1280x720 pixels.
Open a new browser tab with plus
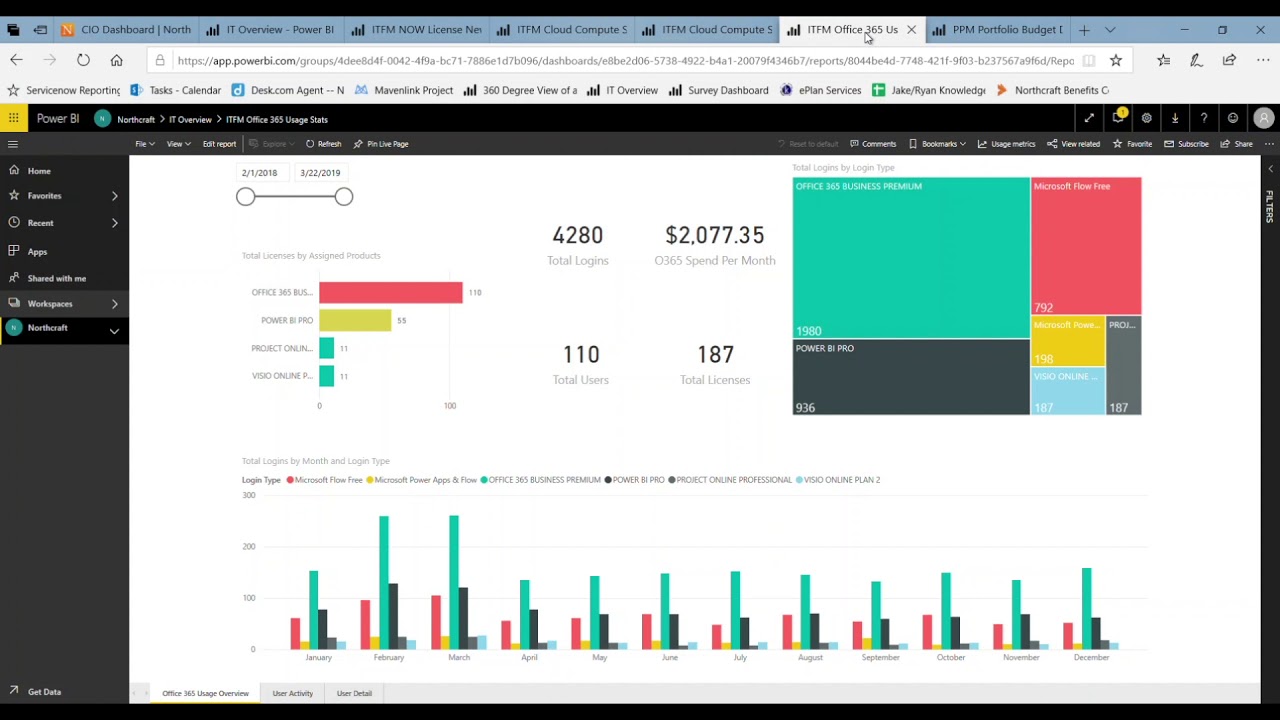[x=1084, y=30]
